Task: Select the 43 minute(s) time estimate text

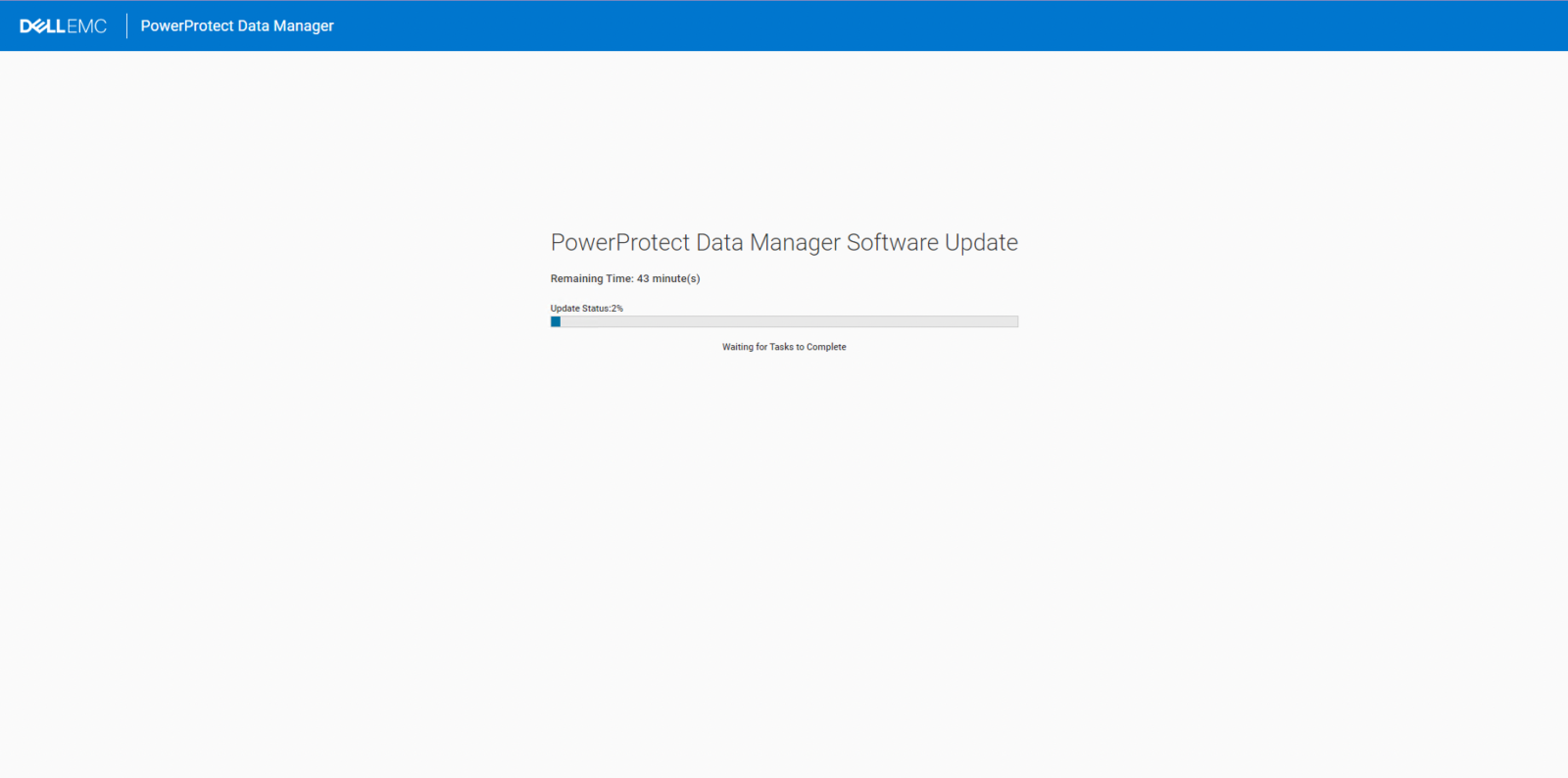Action: [x=667, y=278]
